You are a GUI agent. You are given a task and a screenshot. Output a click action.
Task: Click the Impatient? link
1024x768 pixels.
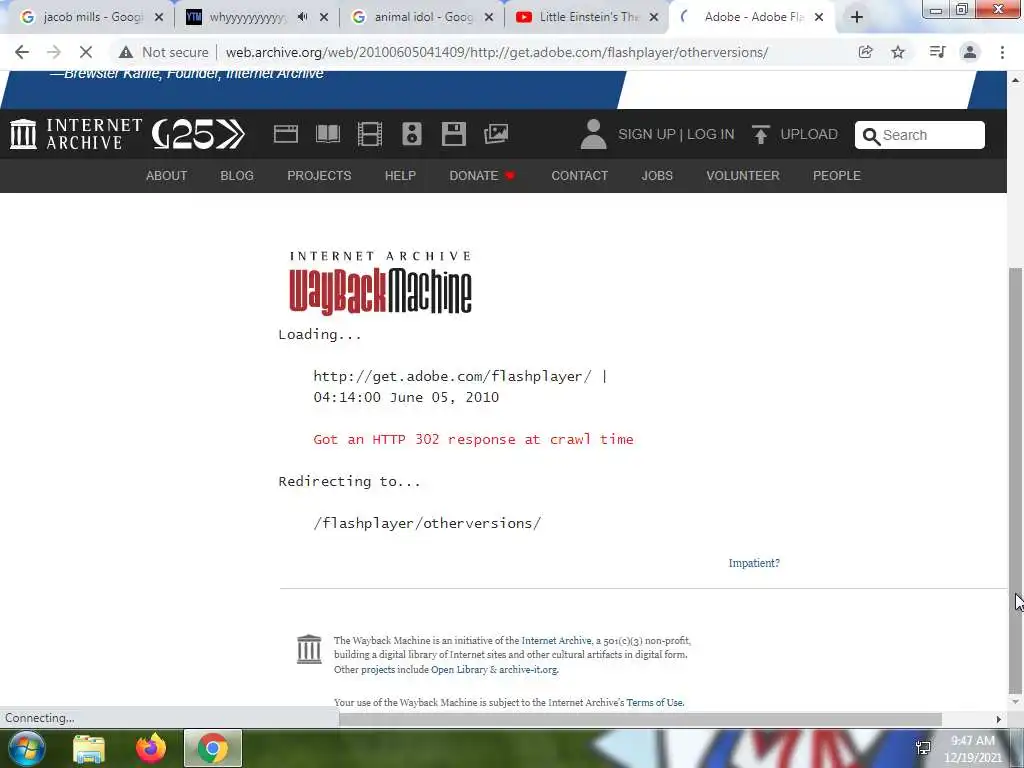(754, 563)
